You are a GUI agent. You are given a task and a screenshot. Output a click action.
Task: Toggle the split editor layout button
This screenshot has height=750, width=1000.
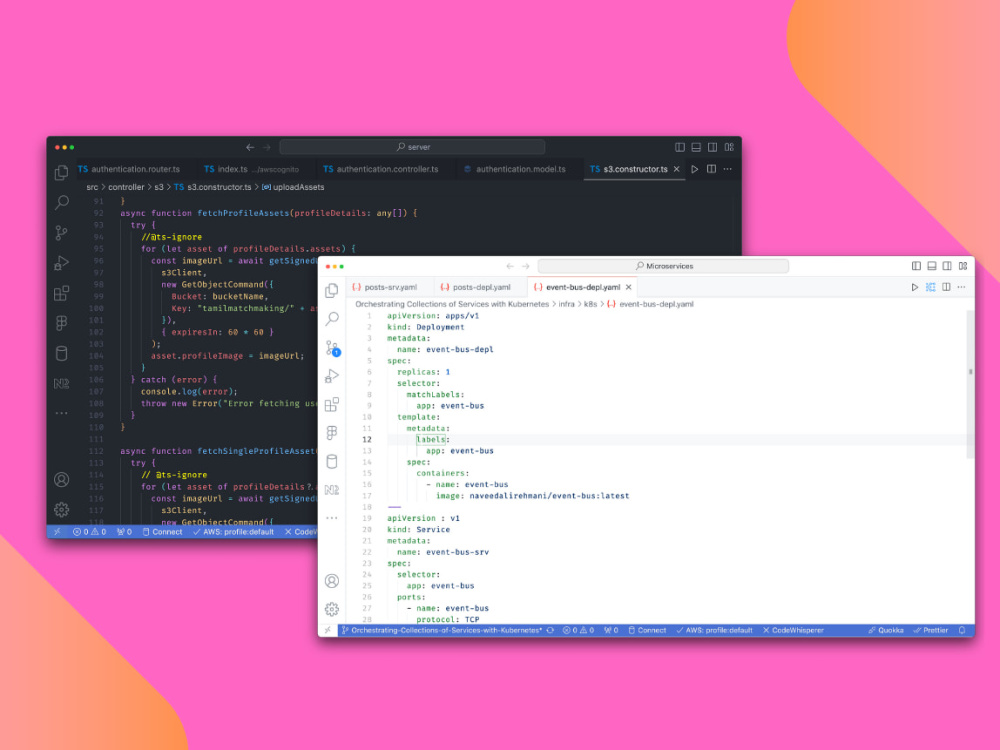[x=945, y=286]
